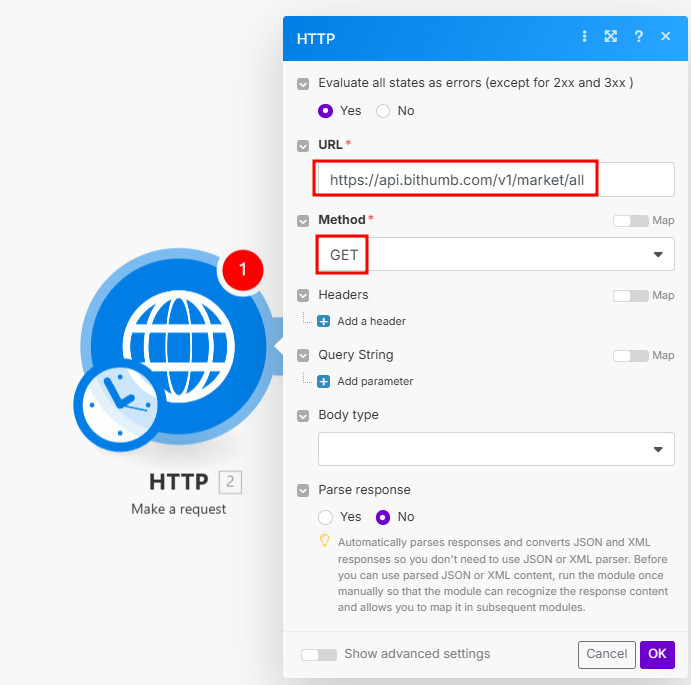The image size is (691, 685).
Task: Select No for Evaluate all states as errors
Action: pos(383,111)
